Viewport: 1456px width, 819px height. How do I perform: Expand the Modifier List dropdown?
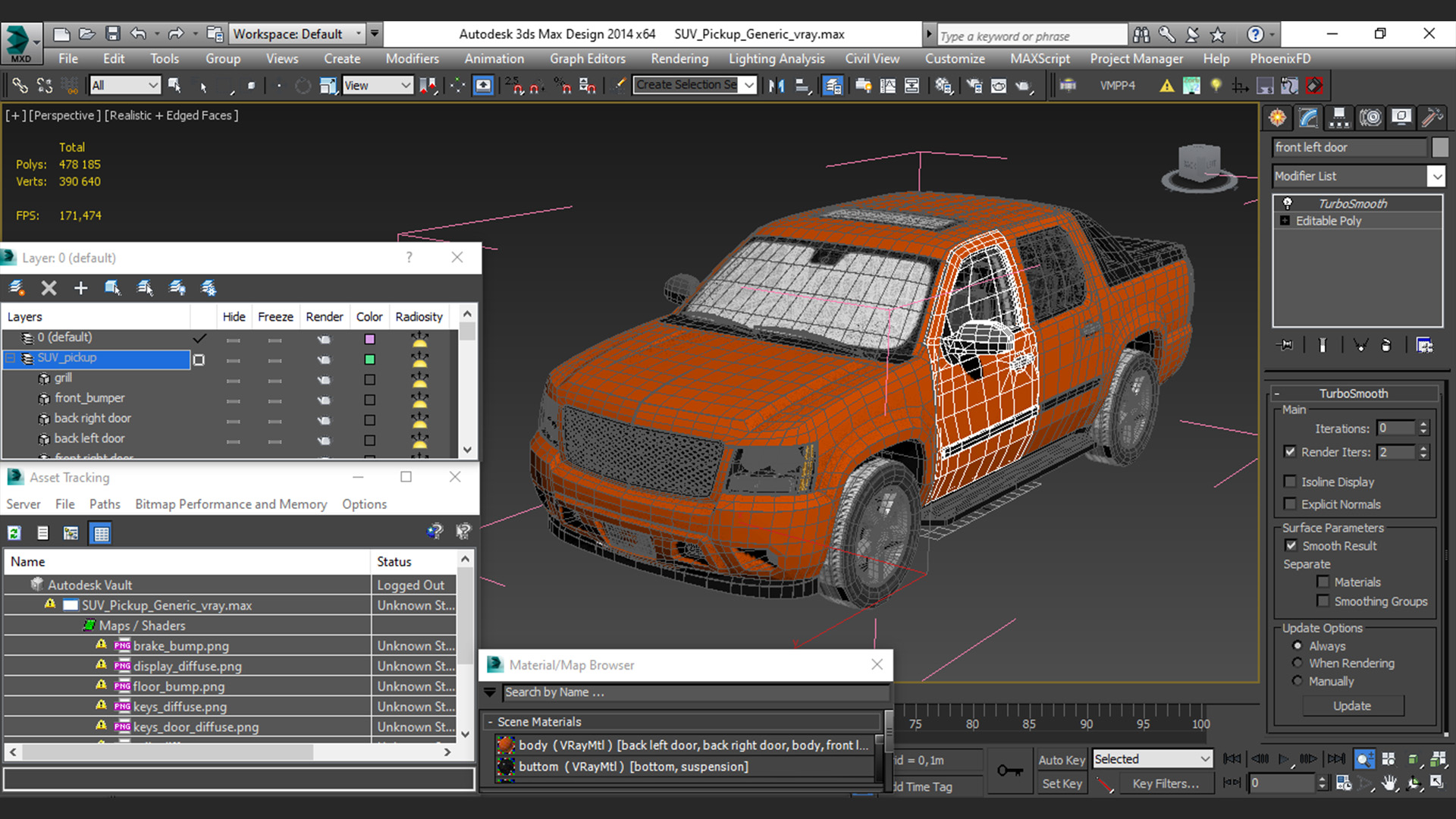(1436, 176)
